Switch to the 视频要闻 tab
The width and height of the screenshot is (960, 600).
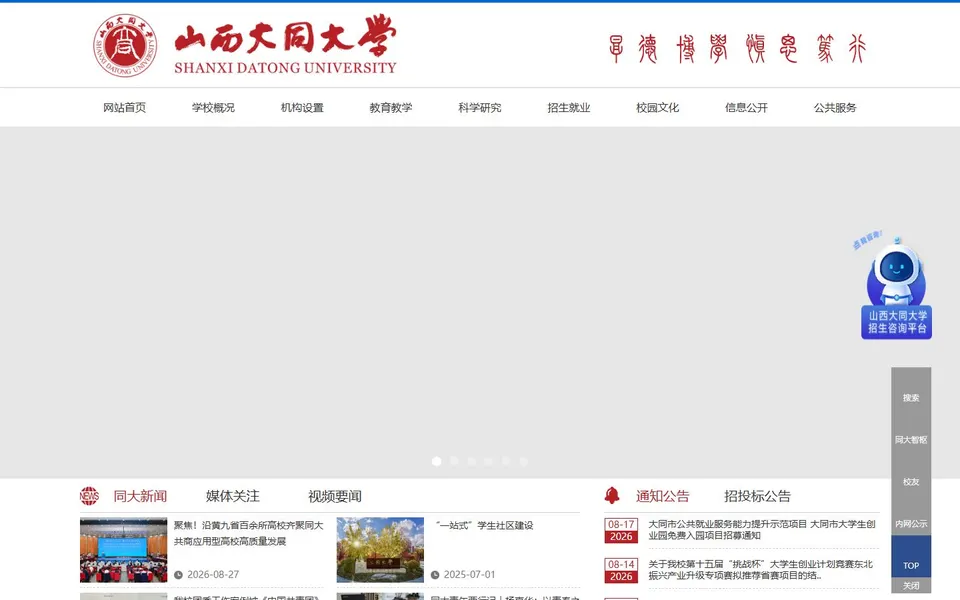[335, 496]
